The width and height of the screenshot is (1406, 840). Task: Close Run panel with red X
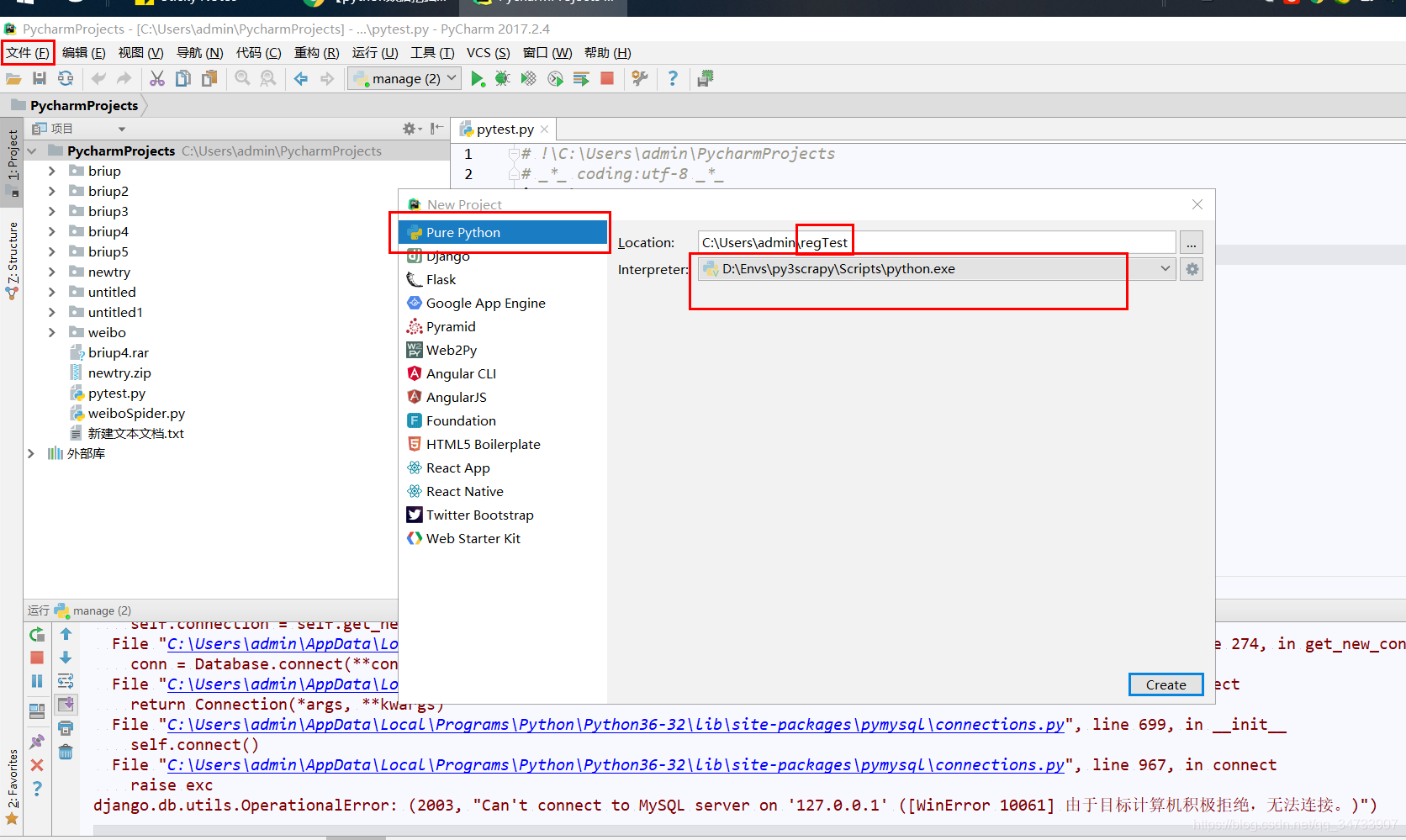37,765
